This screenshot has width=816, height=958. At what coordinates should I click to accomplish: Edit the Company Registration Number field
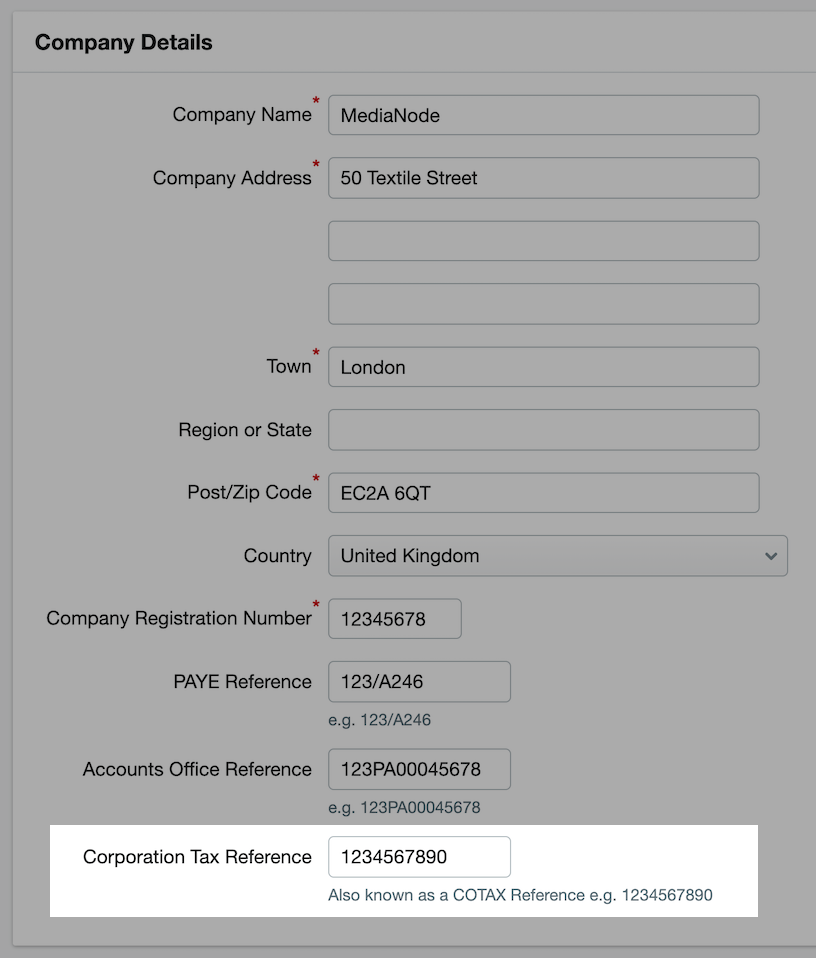[395, 618]
